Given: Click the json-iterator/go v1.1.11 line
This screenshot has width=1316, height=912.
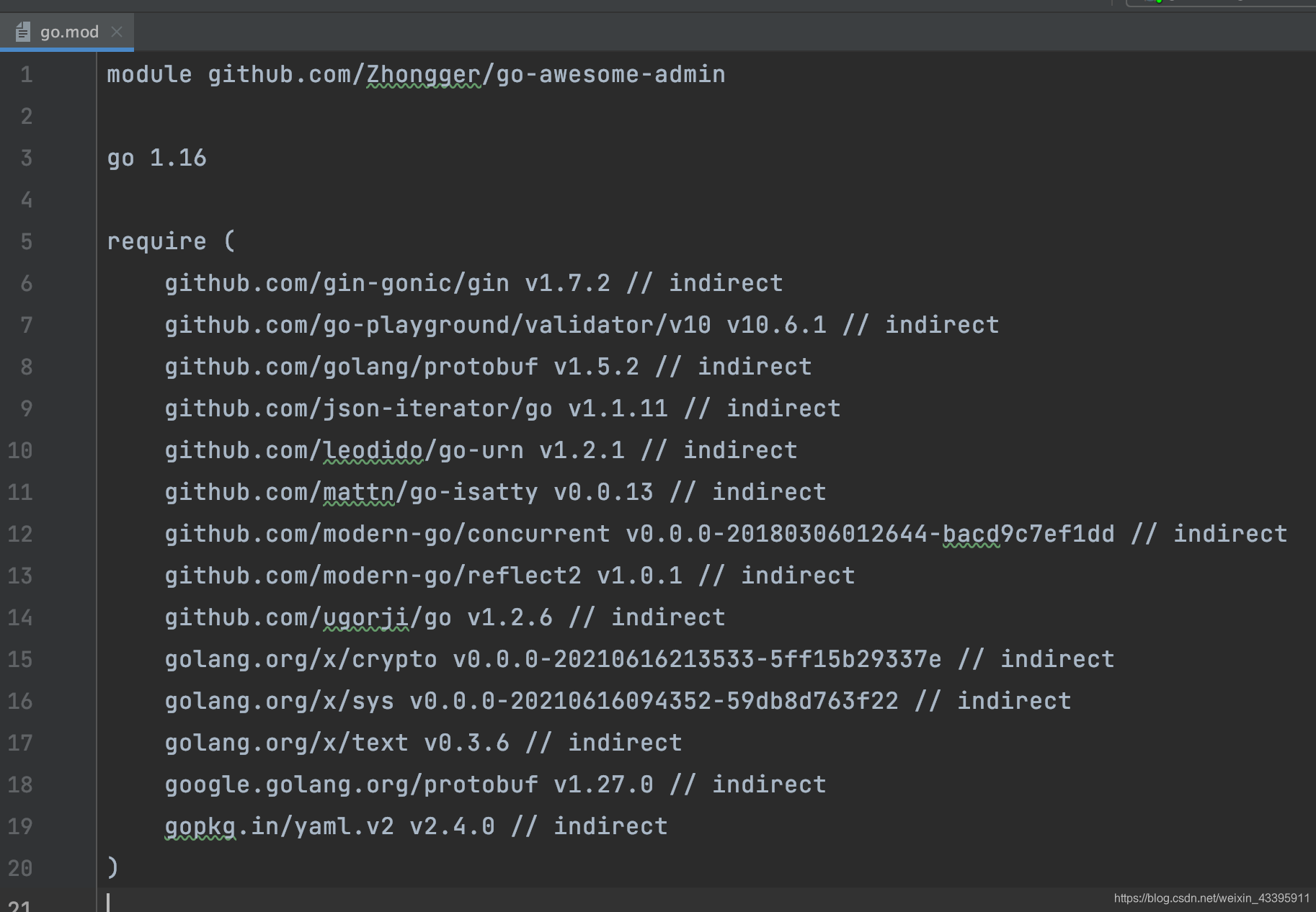Looking at the screenshot, I should pyautogui.click(x=503, y=408).
